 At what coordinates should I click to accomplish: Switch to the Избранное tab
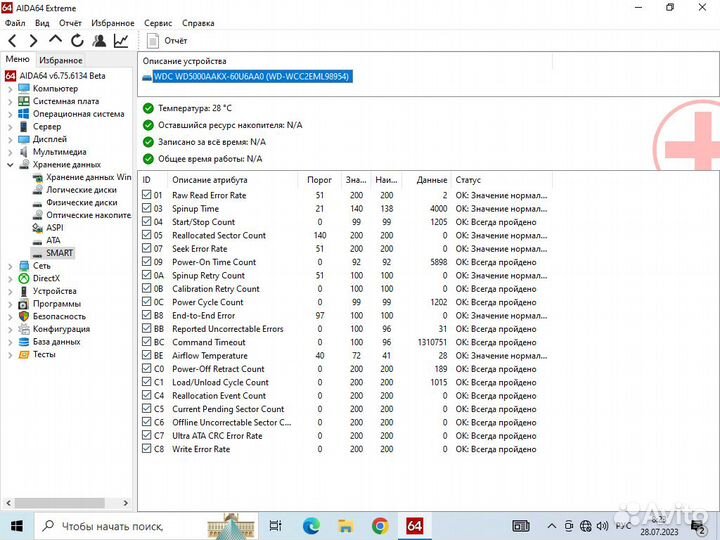click(60, 60)
